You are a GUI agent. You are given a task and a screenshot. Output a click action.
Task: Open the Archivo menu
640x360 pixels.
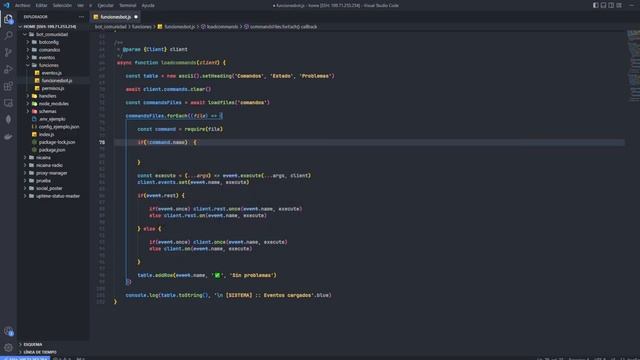pos(22,5)
